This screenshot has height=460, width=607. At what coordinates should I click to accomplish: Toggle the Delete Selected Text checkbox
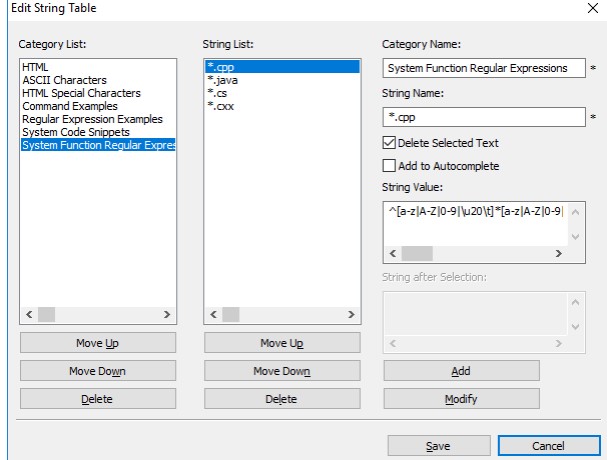(x=390, y=143)
